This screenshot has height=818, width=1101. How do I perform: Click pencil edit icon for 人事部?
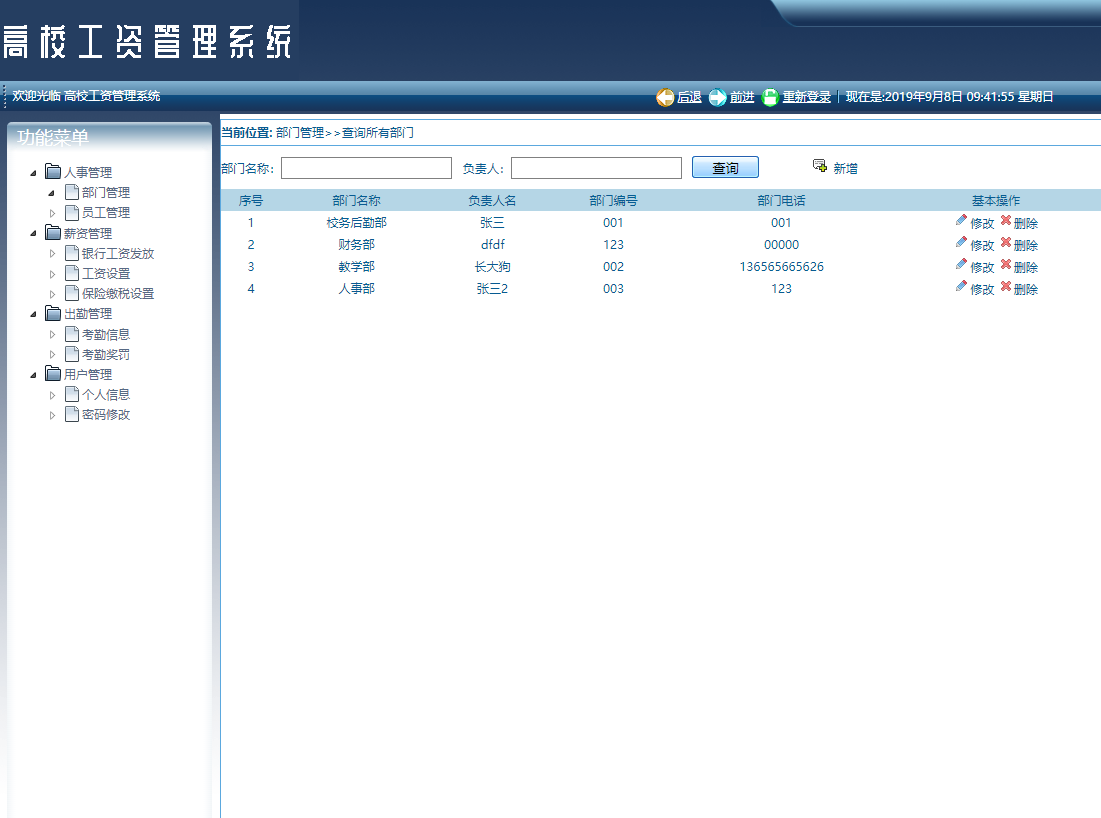(x=961, y=286)
